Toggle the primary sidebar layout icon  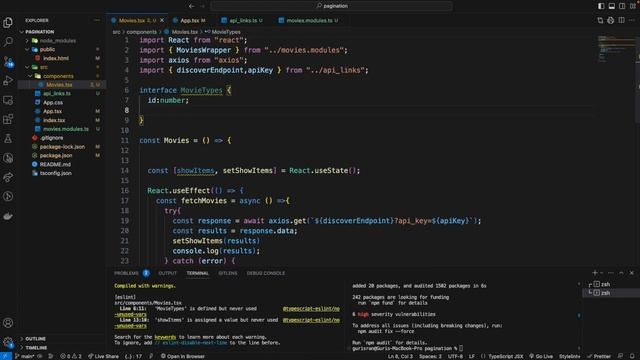[x=601, y=6]
